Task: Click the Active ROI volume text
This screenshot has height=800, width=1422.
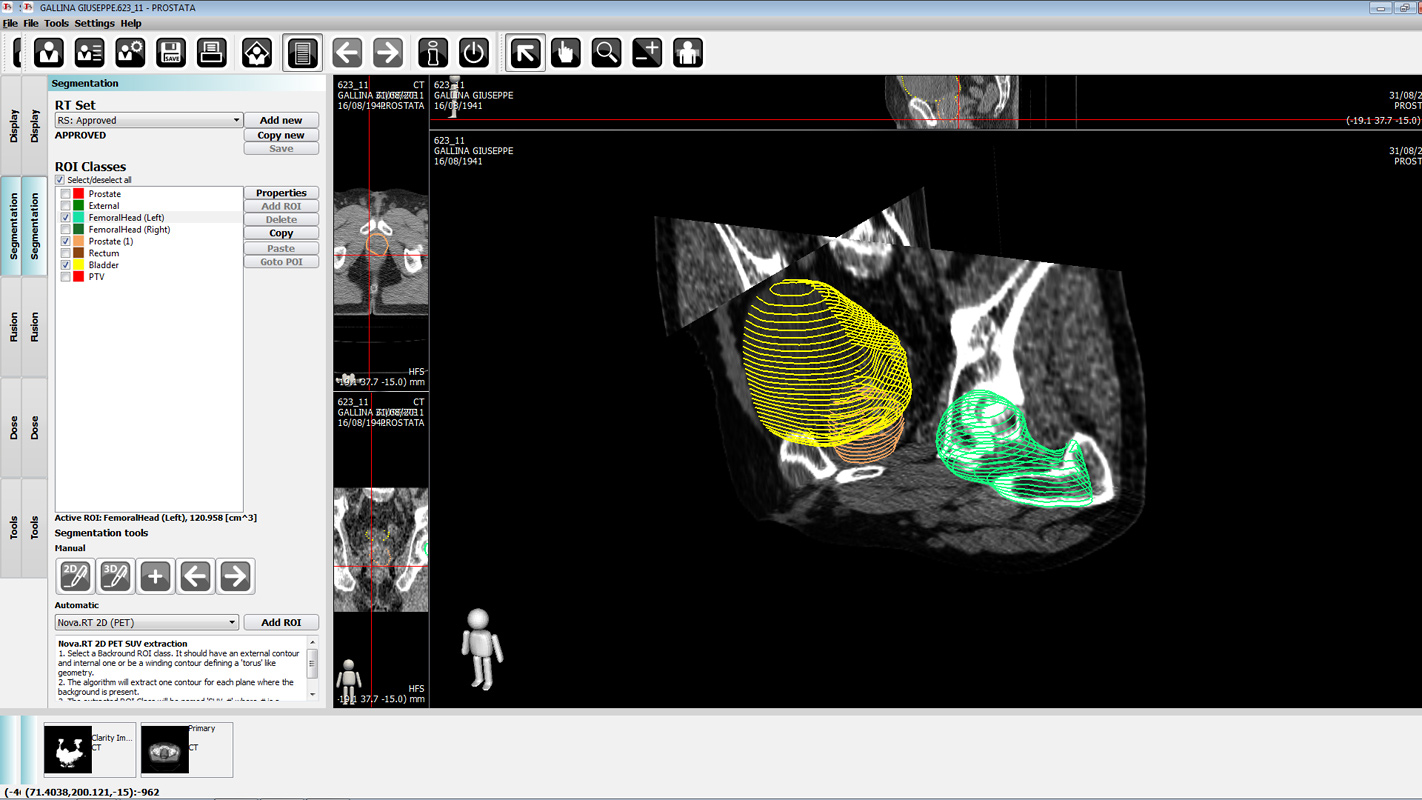Action: (x=156, y=518)
